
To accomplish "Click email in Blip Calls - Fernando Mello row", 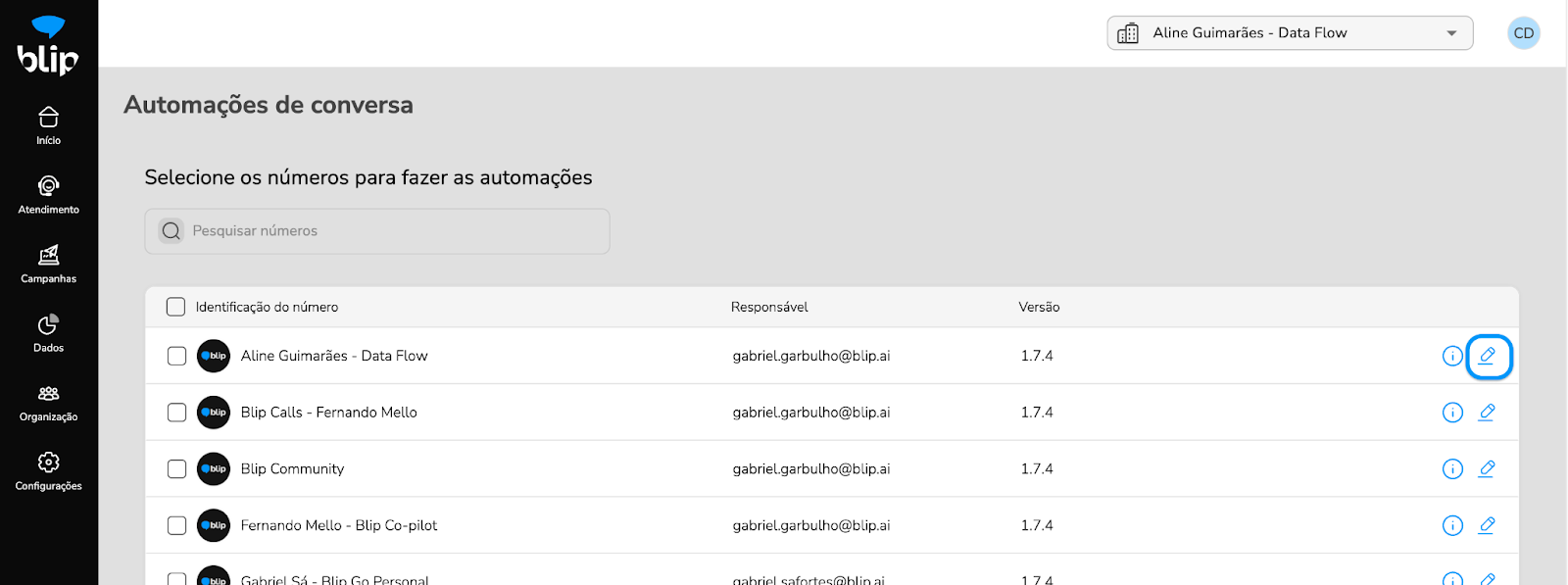I will pyautogui.click(x=811, y=413).
